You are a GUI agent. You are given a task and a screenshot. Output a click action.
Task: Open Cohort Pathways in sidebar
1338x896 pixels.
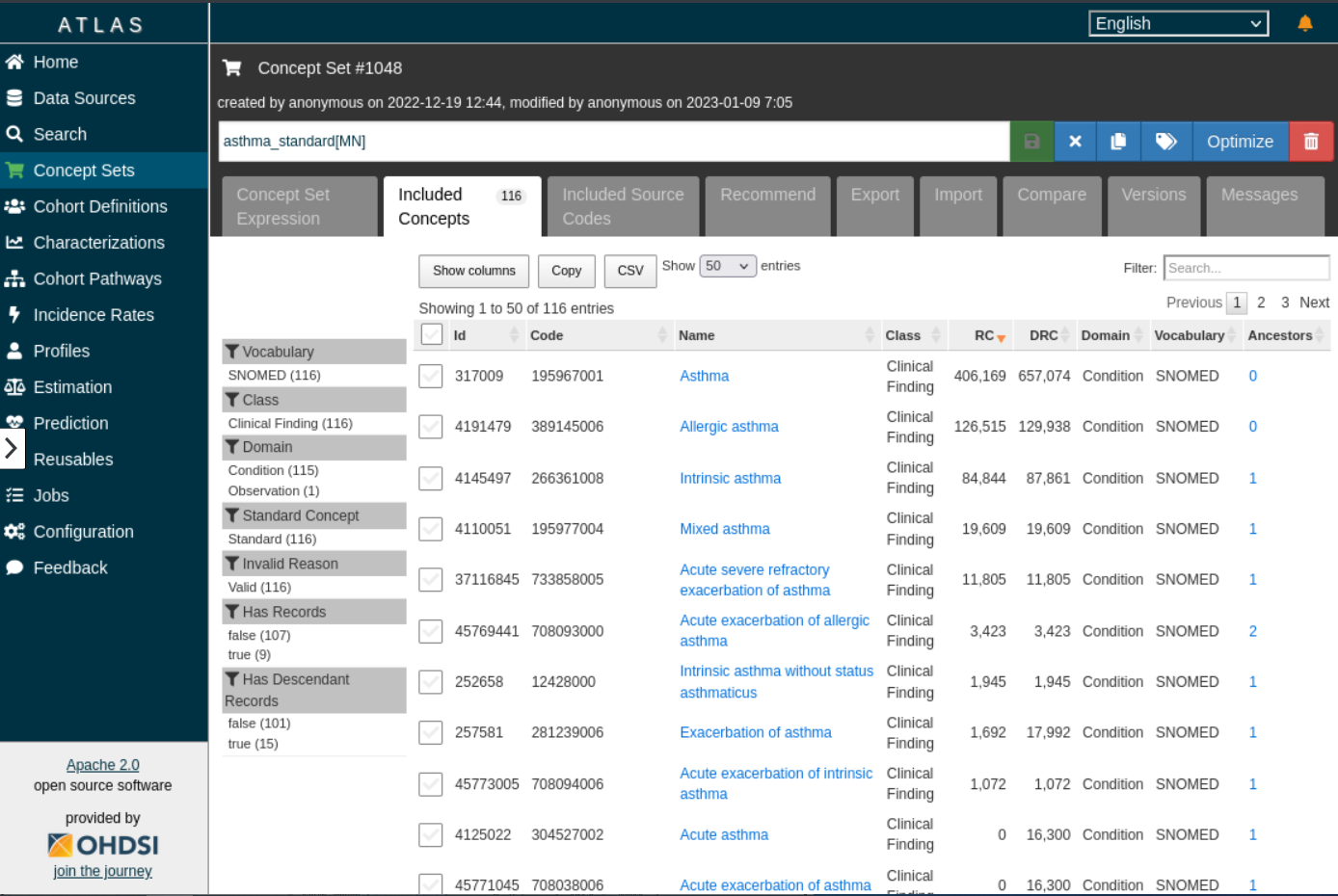tap(97, 278)
